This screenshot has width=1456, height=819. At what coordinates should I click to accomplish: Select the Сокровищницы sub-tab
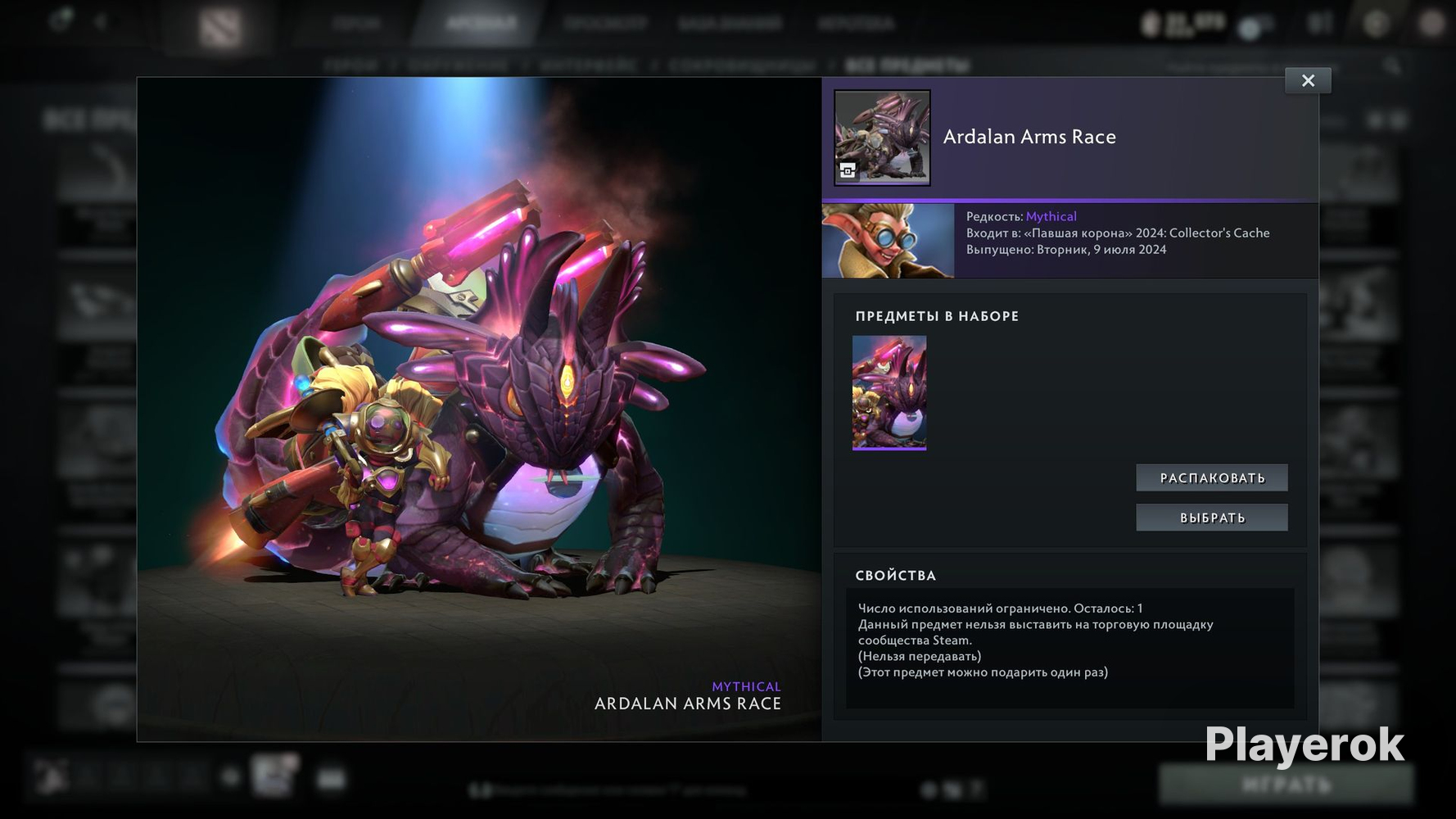pos(742,66)
